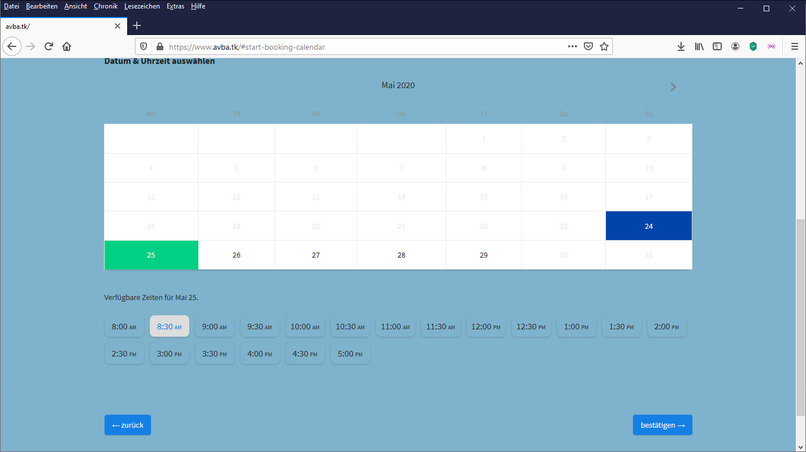Select the 2:00 PM time slot

coord(667,327)
